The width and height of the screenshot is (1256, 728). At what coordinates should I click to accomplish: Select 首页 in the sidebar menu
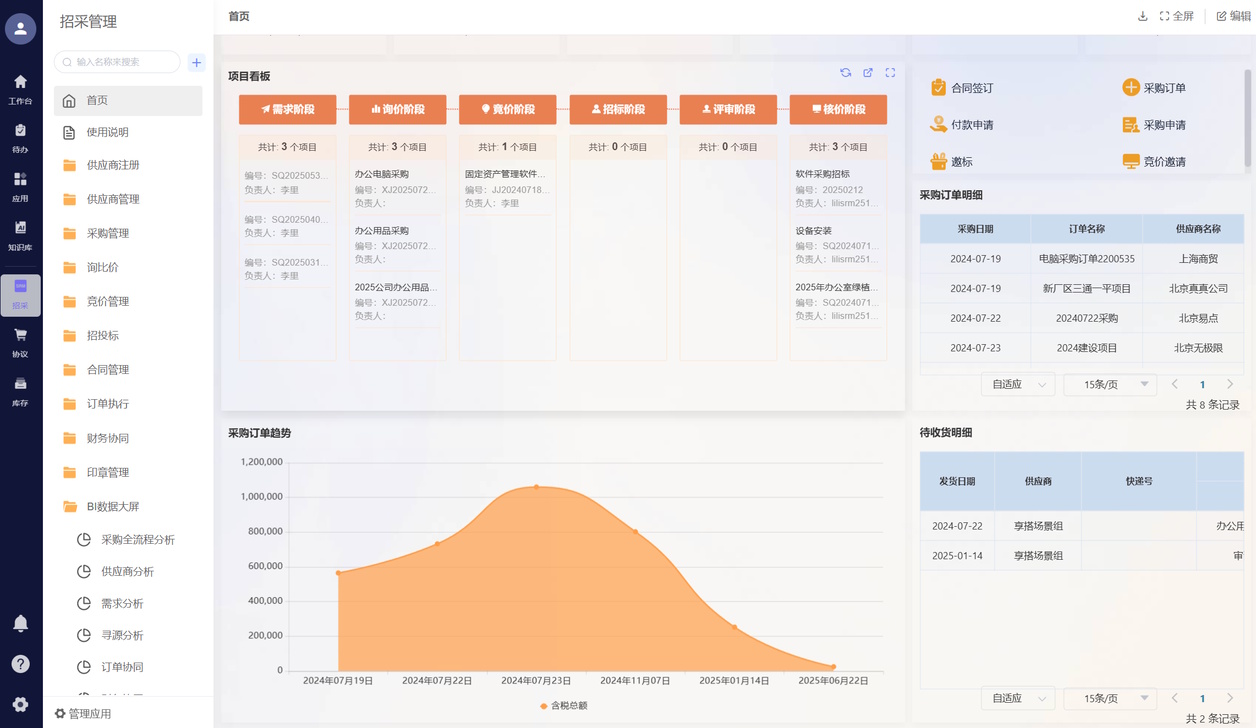coord(97,101)
